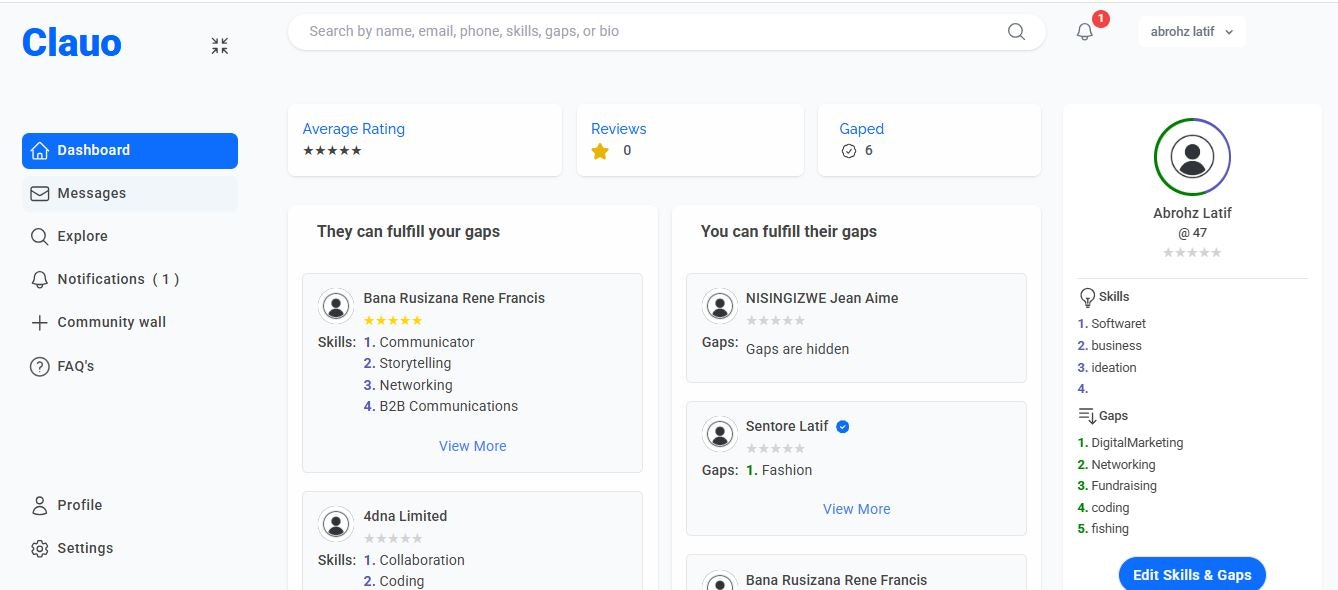Click the Explore magnifier icon

tap(40, 237)
